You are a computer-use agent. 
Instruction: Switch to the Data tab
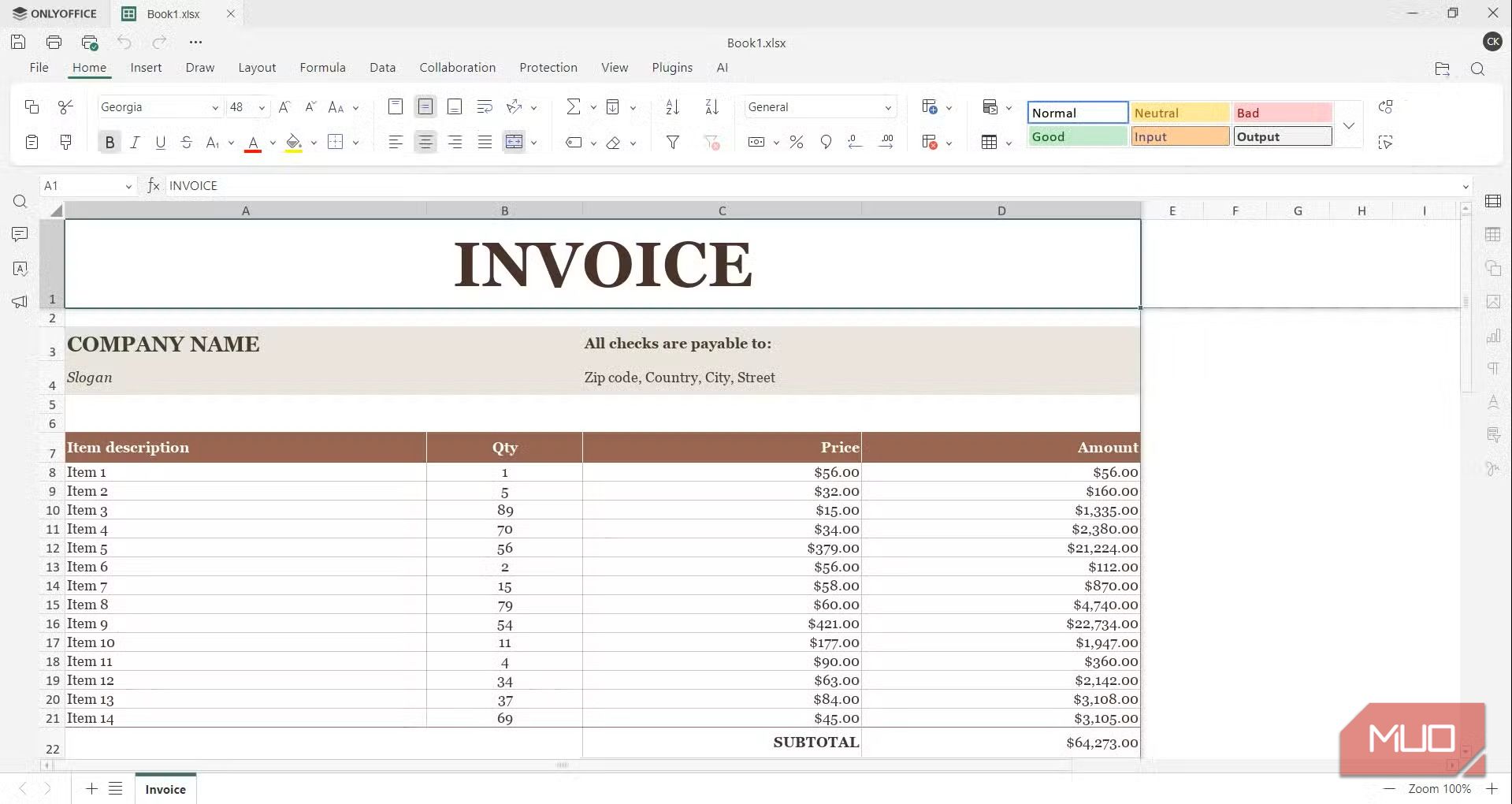[x=382, y=68]
